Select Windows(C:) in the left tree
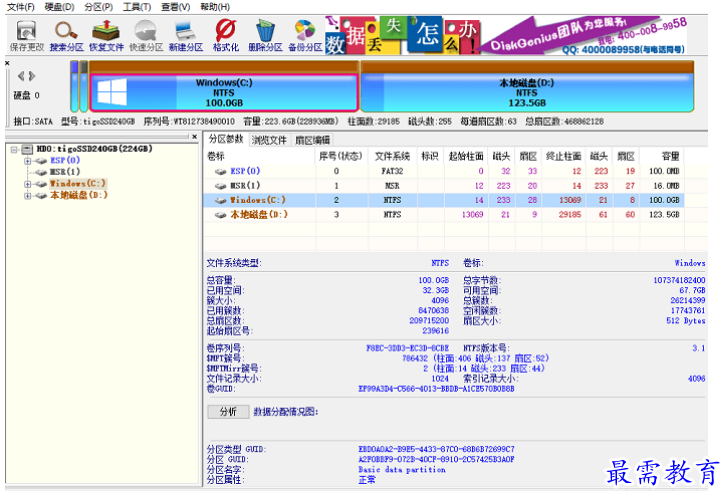This screenshot has height=504, width=728. click(78, 183)
